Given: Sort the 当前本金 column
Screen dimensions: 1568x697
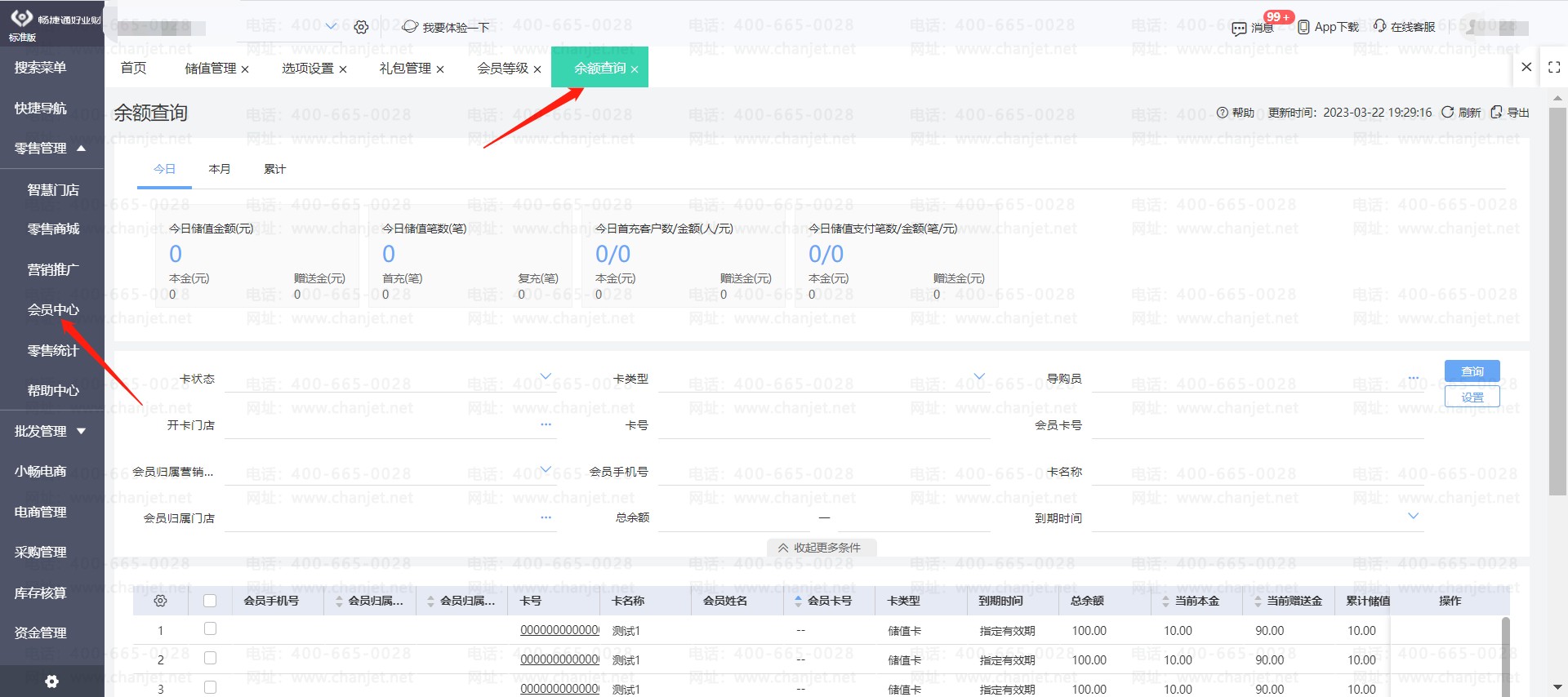Looking at the screenshot, I should click(1165, 602).
